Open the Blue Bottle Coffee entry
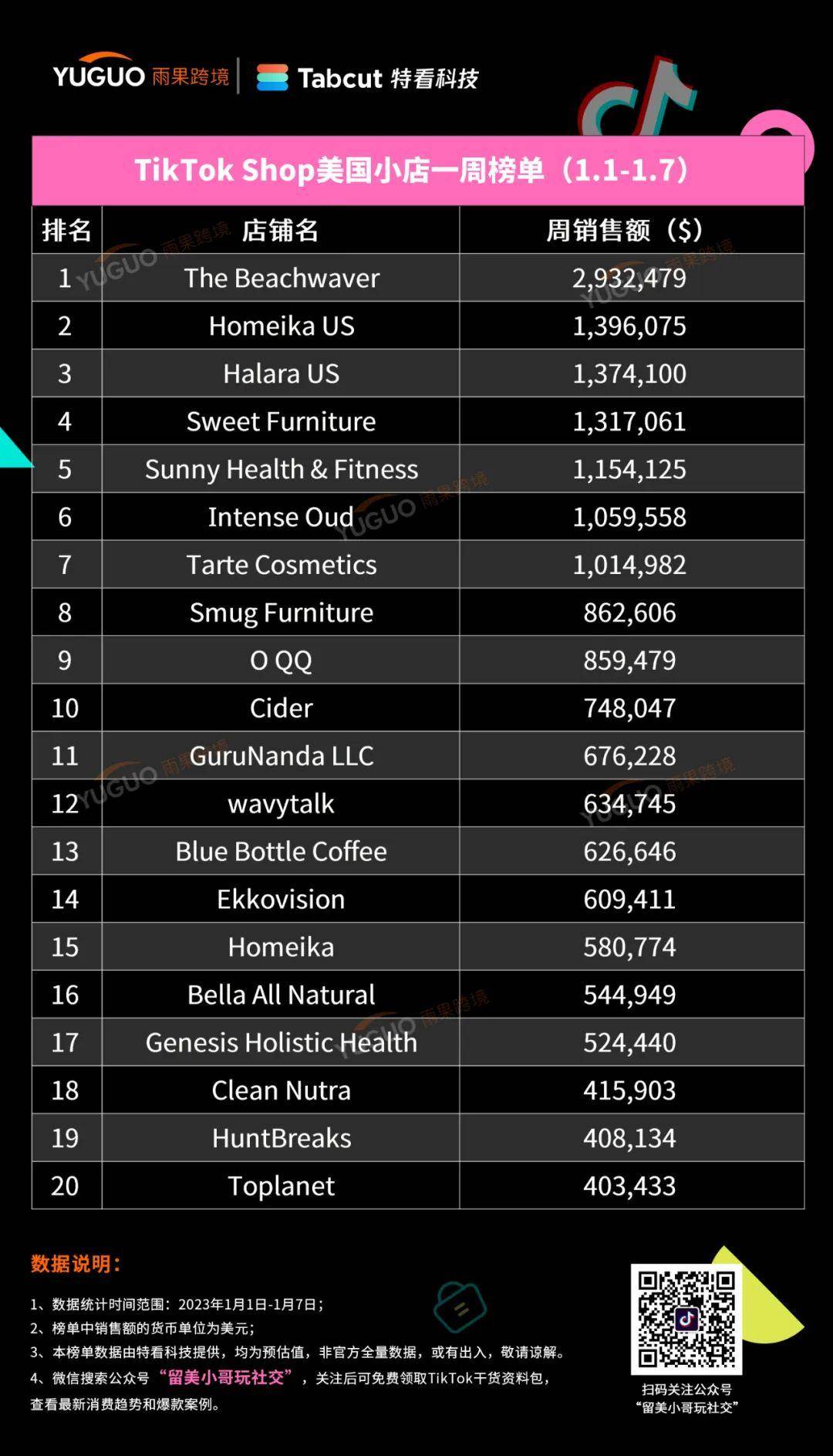The width and height of the screenshot is (833, 1456). pyautogui.click(x=281, y=851)
